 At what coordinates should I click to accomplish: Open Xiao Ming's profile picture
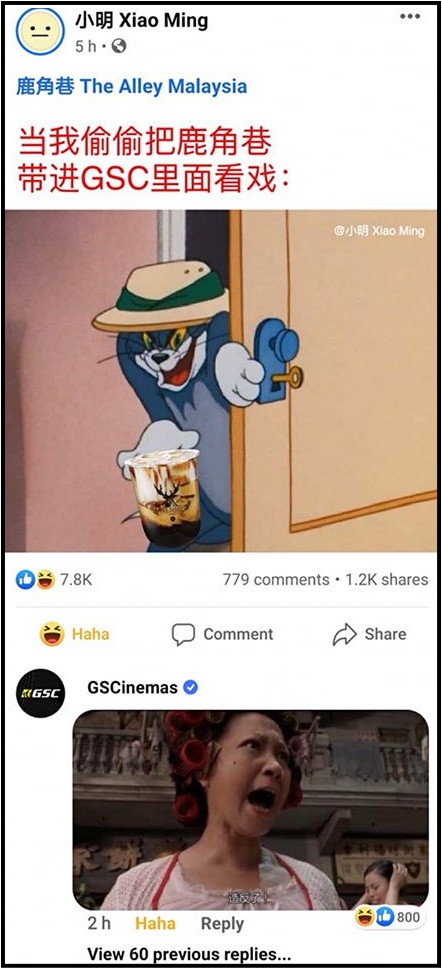point(40,31)
